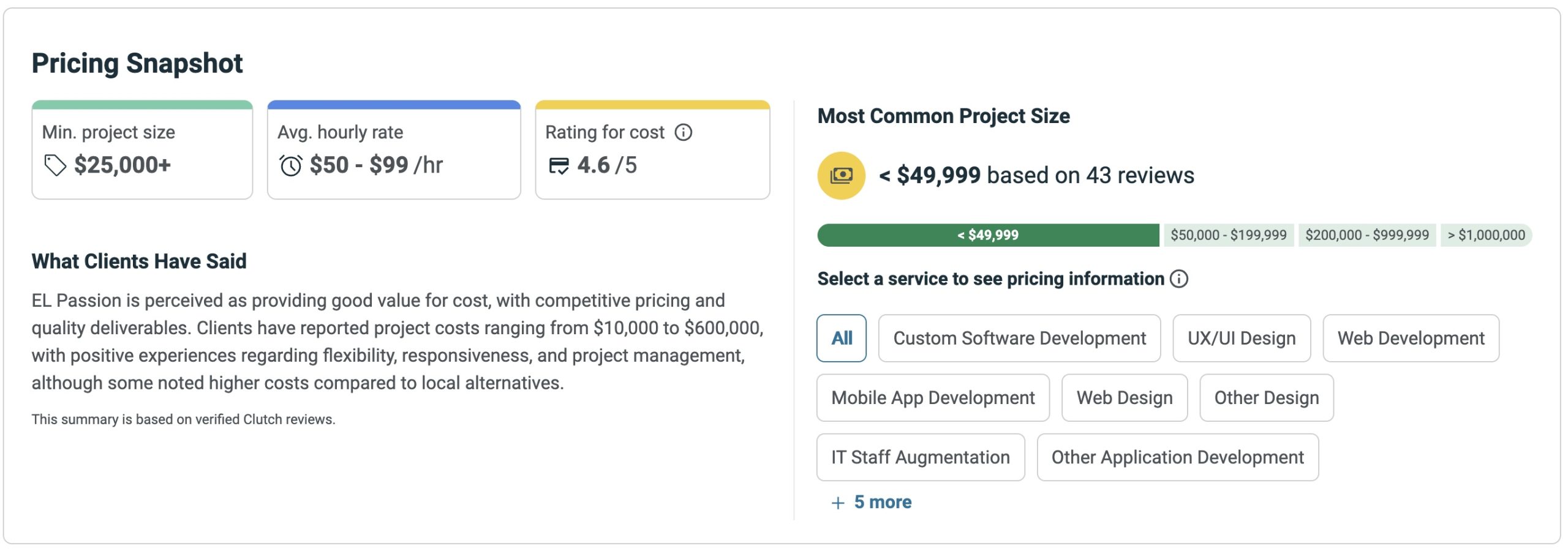
Task: Toggle the Other Design service filter
Action: 1266,398
